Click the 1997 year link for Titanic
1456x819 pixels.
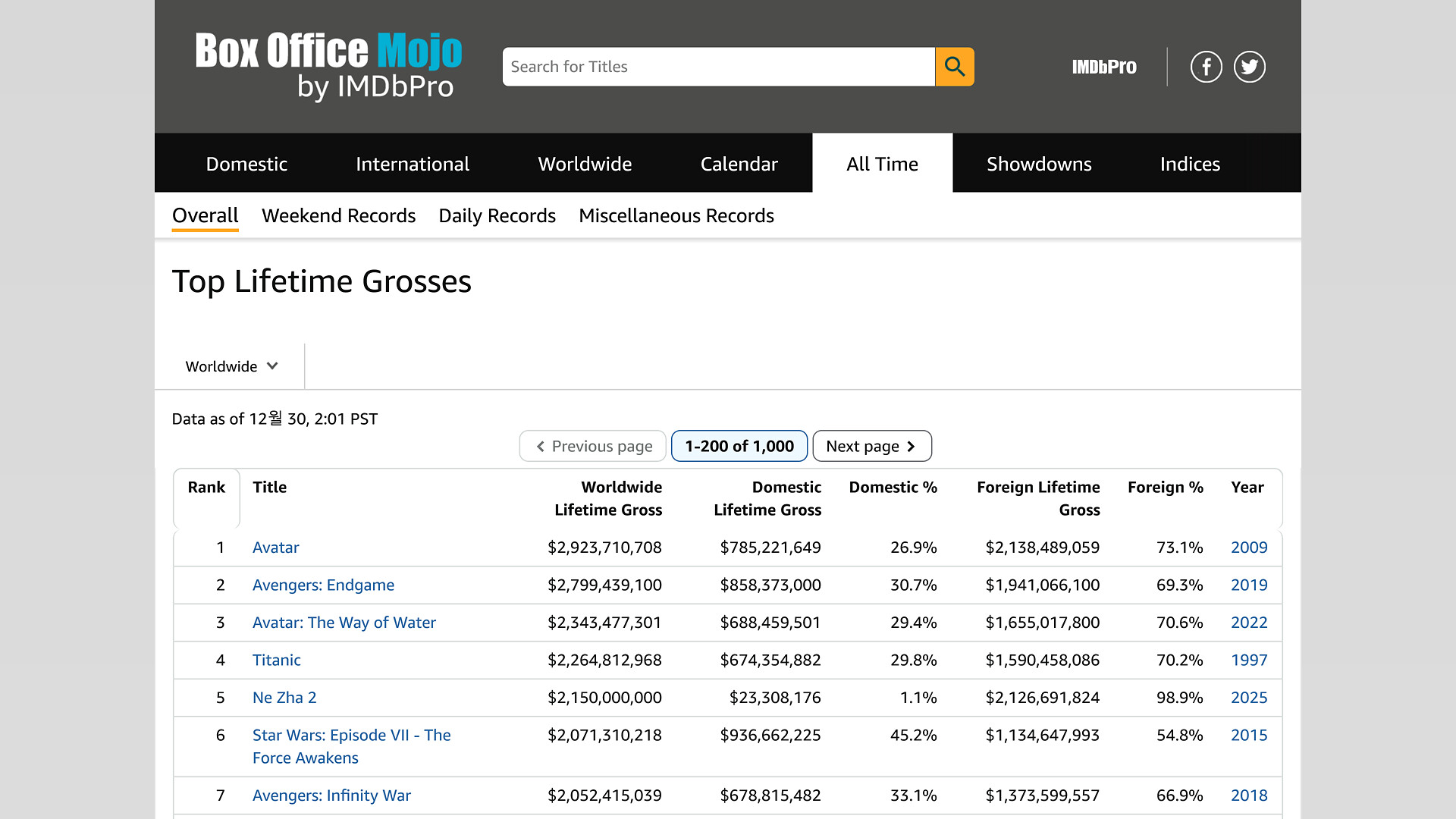coord(1248,660)
